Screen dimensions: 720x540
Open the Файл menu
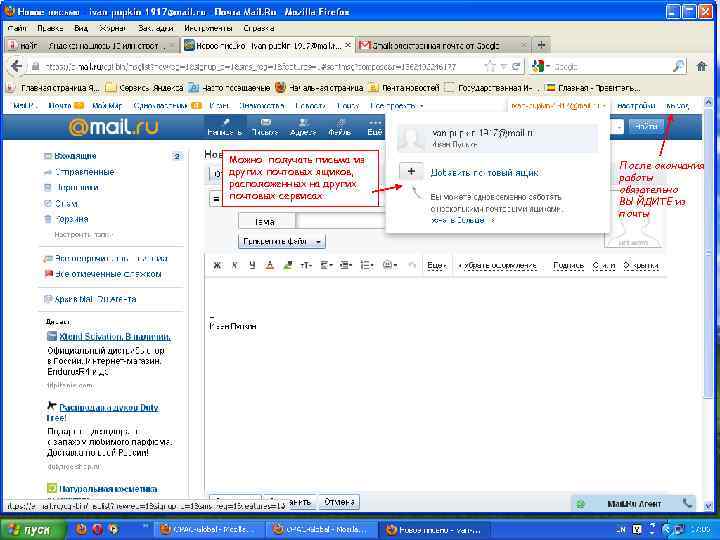coord(17,28)
